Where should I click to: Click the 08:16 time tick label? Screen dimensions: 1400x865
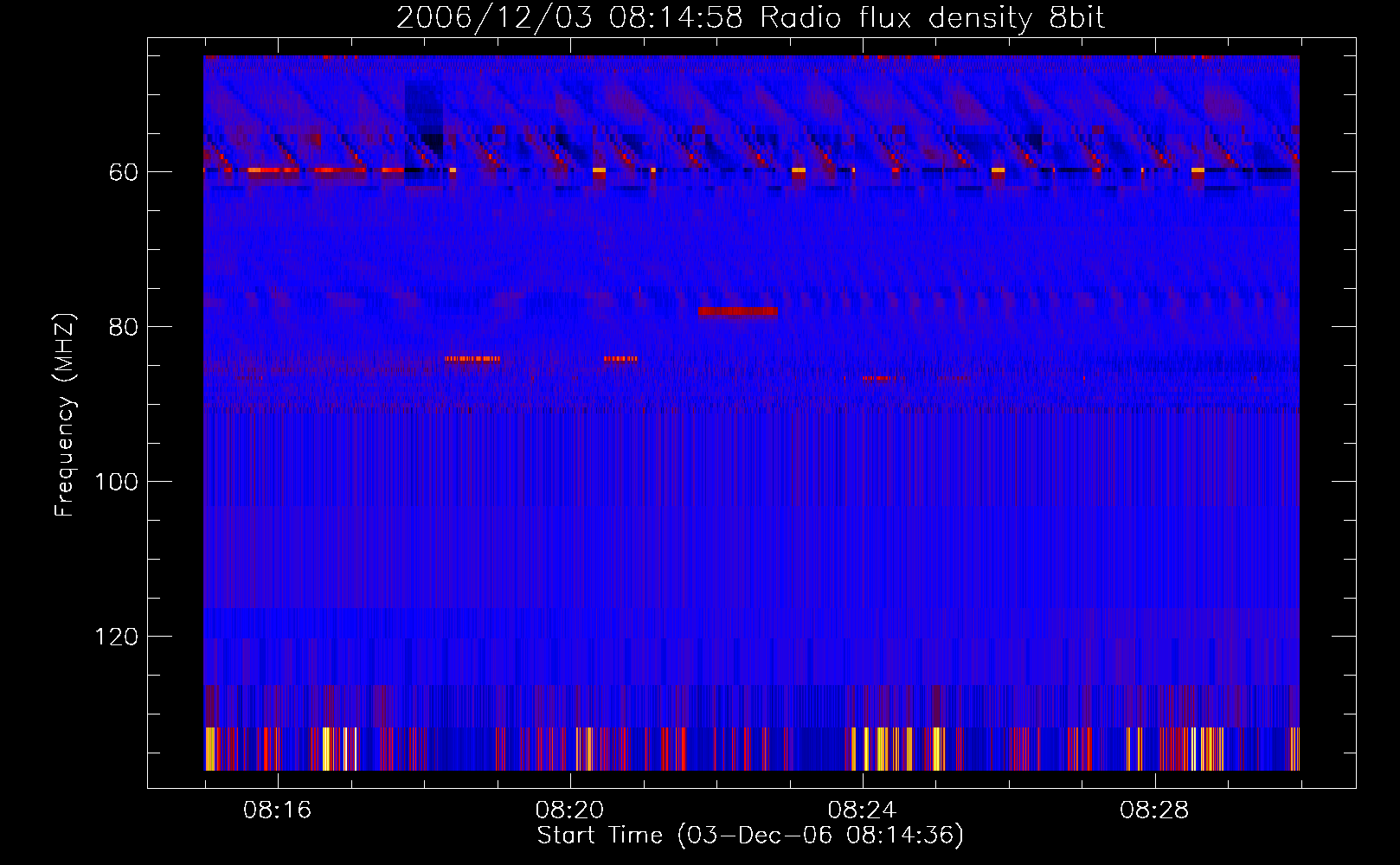tap(277, 811)
